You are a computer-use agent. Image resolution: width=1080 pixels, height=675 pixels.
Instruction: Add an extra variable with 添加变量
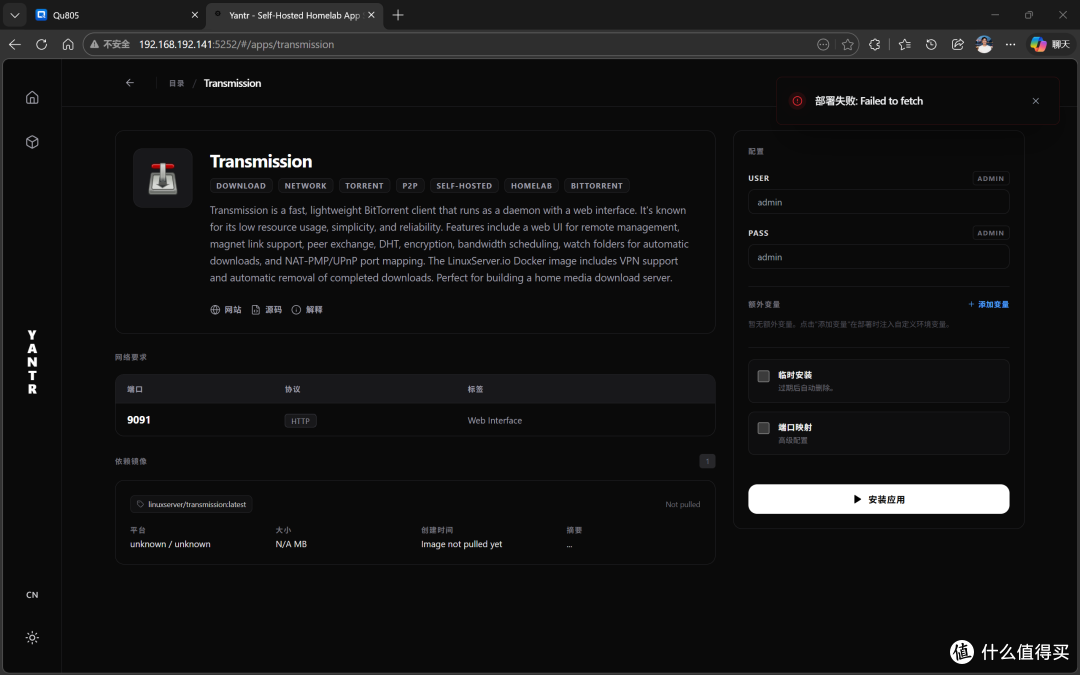coord(988,304)
